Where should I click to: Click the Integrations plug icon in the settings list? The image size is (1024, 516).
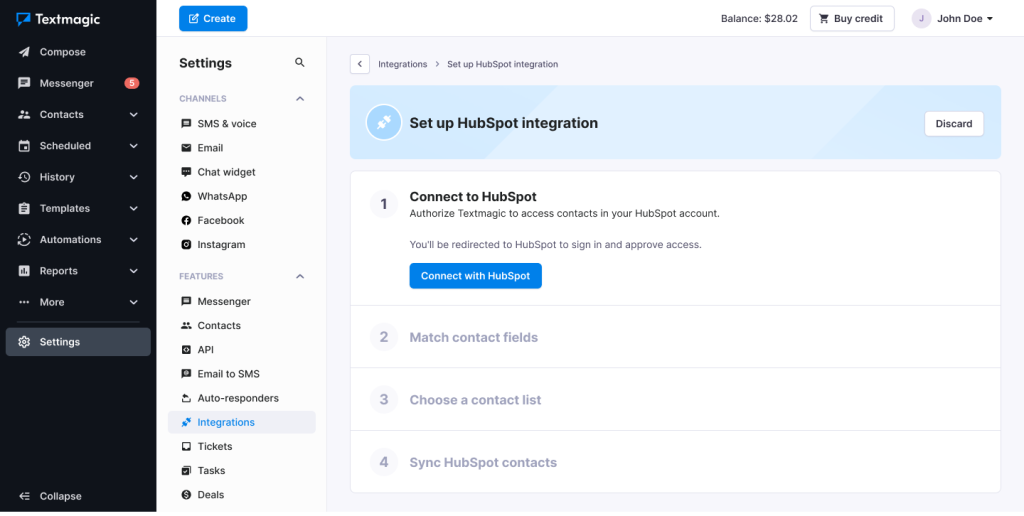click(x=186, y=423)
